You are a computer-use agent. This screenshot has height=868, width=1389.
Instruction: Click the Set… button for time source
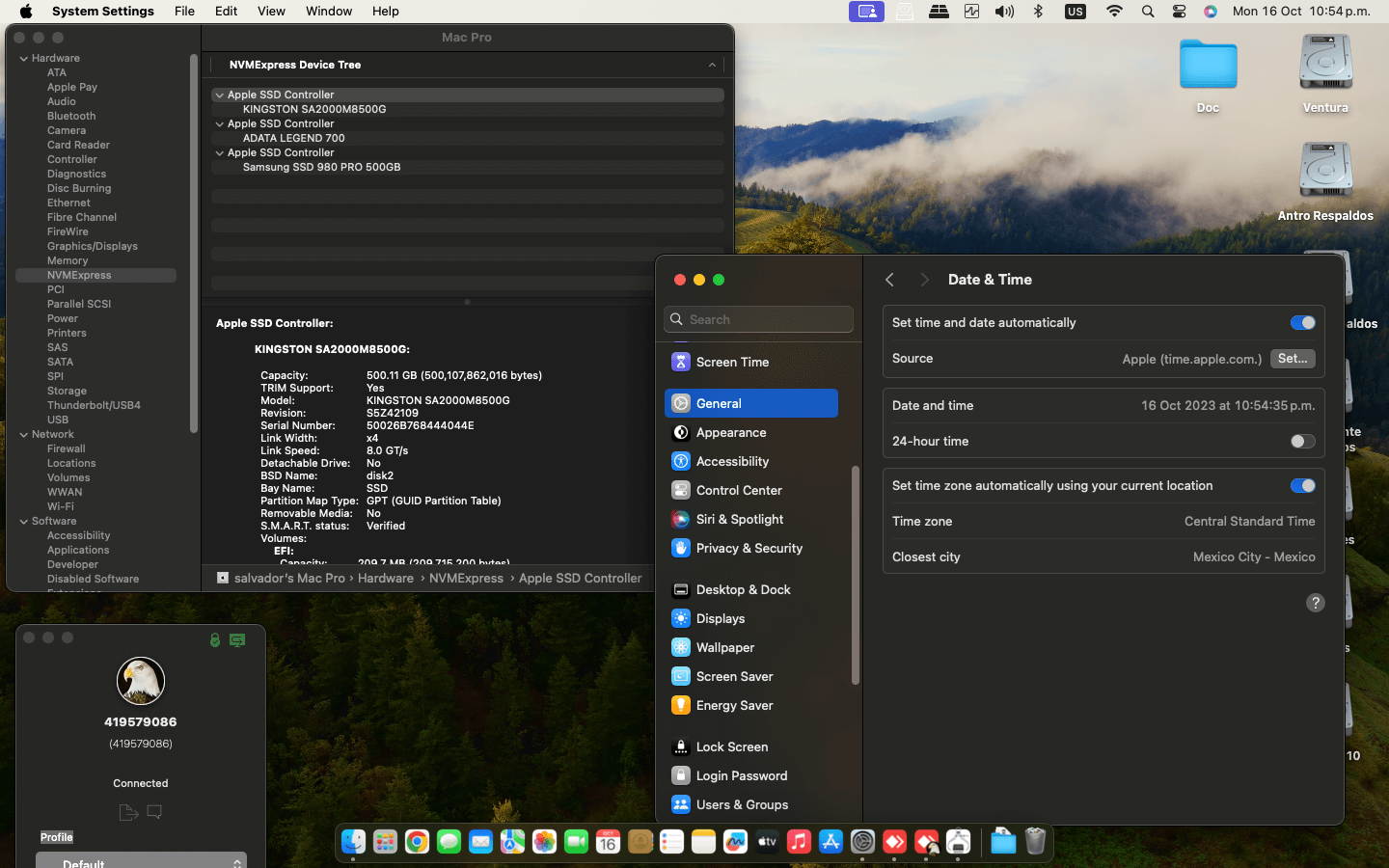pos(1292,359)
